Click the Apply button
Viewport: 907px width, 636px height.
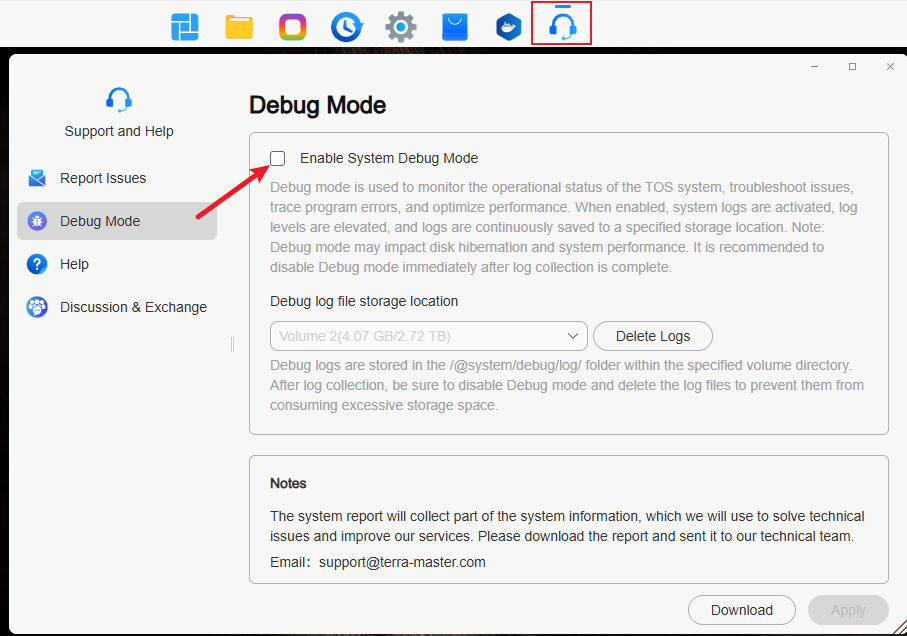[848, 610]
